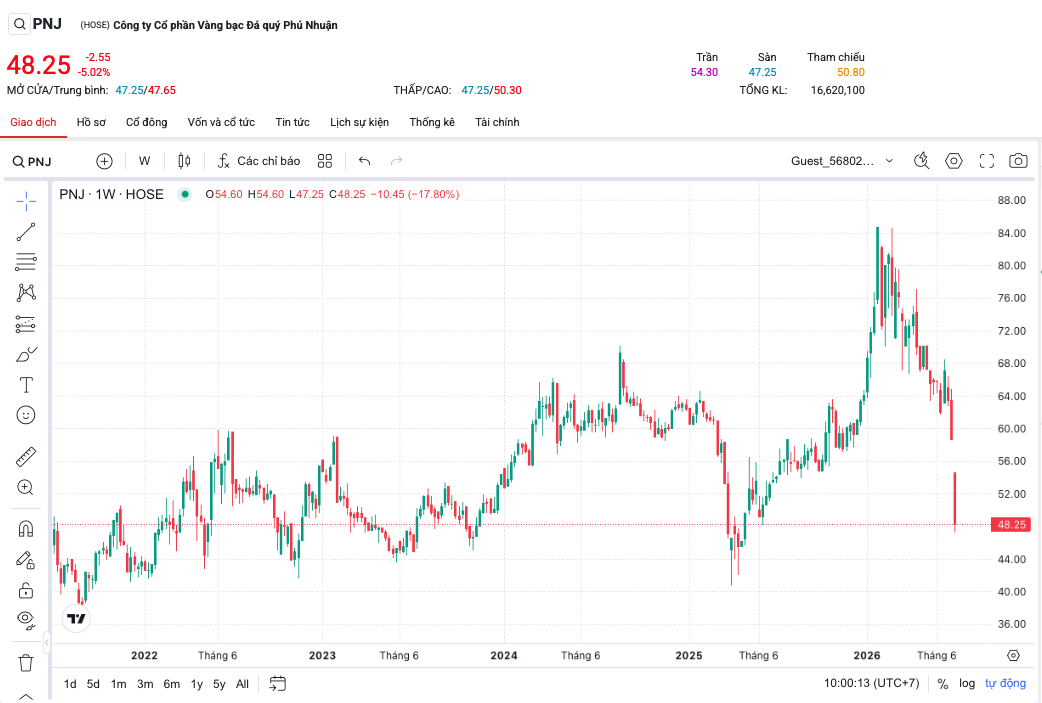Screen dimensions: 1042x703
Task: Open timezone 10:00:13 (UTC+7) menu
Action: (x=871, y=683)
